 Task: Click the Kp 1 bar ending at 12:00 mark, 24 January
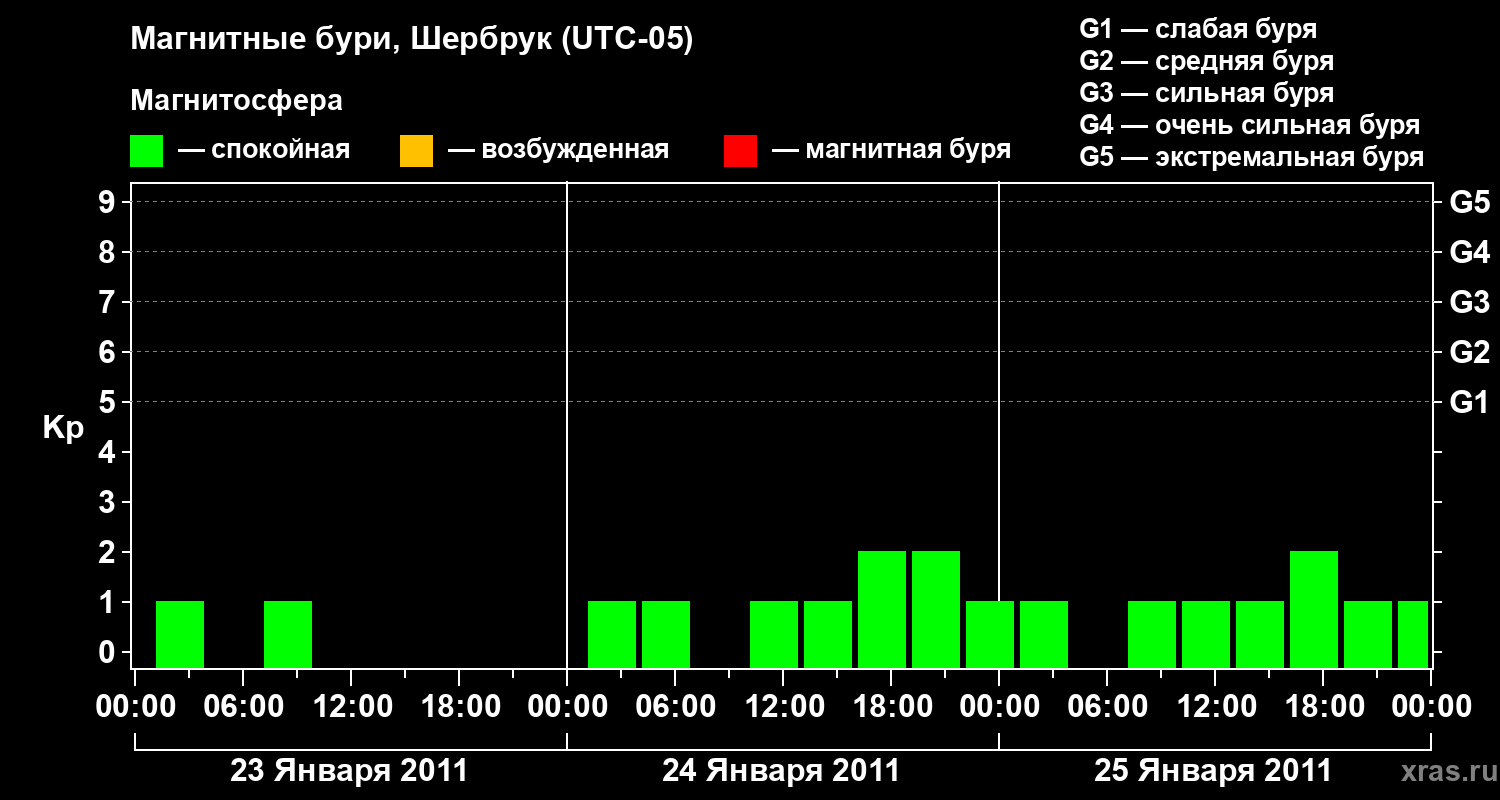(774, 634)
